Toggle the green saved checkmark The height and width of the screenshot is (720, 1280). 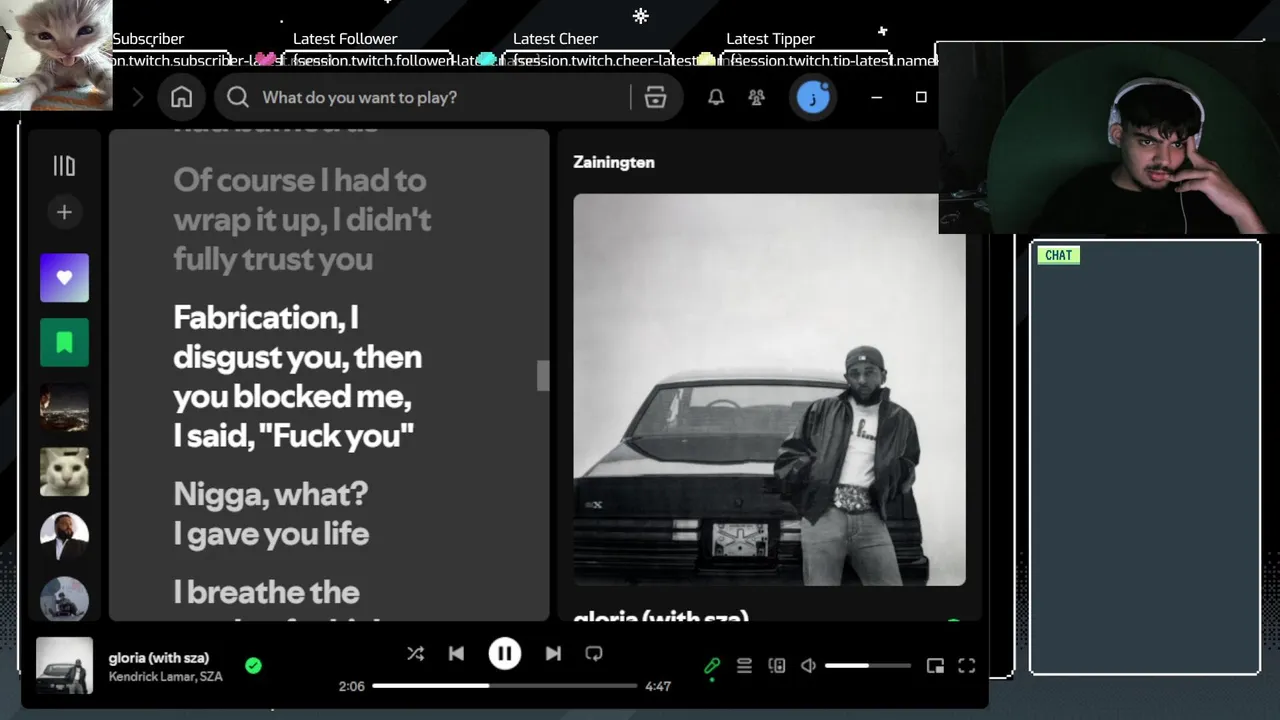click(253, 665)
